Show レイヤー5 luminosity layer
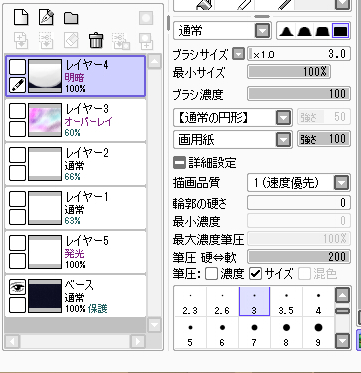361x373 pixels. 17,243
